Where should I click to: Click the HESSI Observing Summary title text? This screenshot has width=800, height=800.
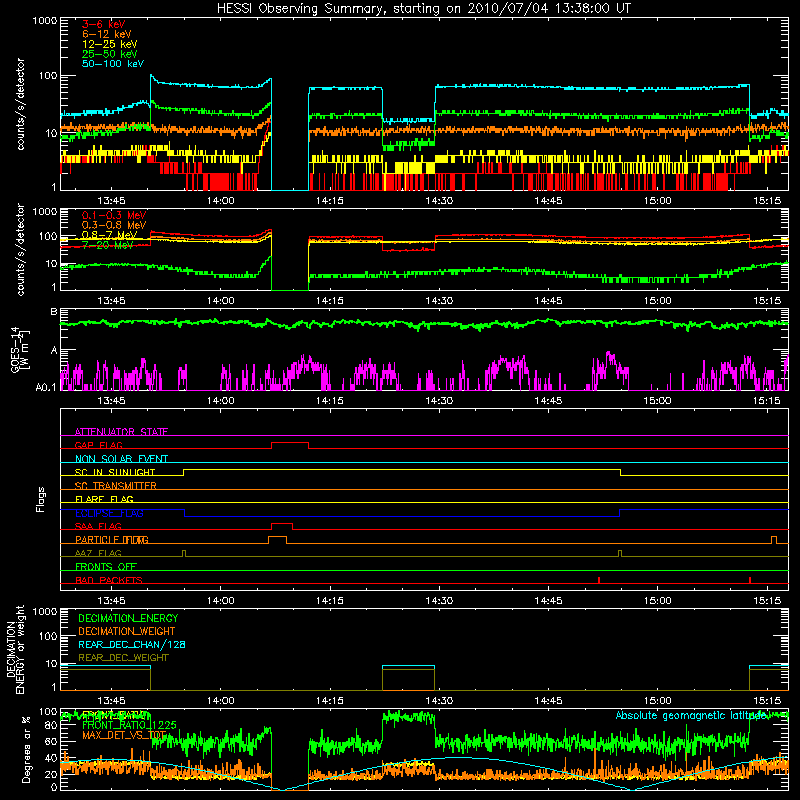click(x=424, y=8)
